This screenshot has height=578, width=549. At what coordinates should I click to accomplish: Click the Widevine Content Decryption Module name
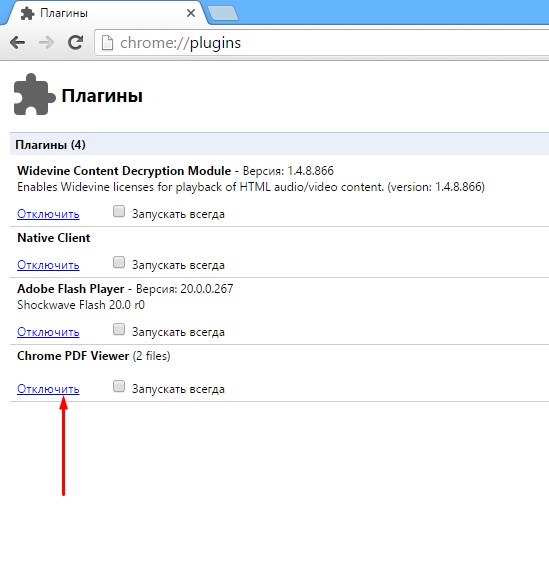124,171
